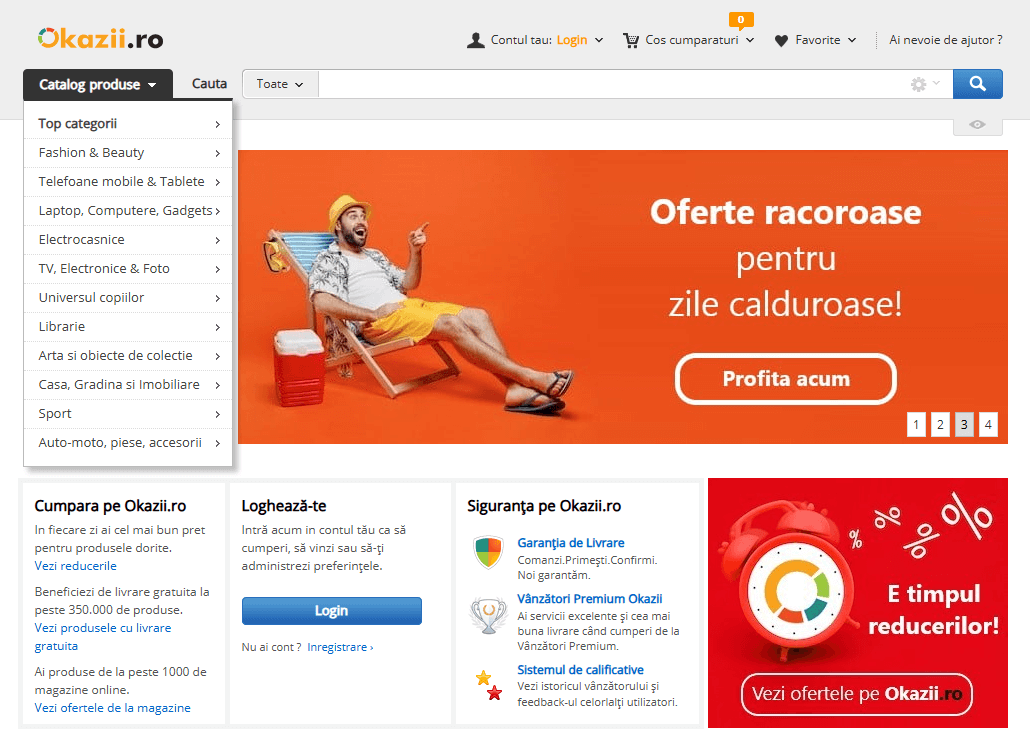Expand Fashion & Beauty chevron
The image size is (1030, 750).
point(217,153)
